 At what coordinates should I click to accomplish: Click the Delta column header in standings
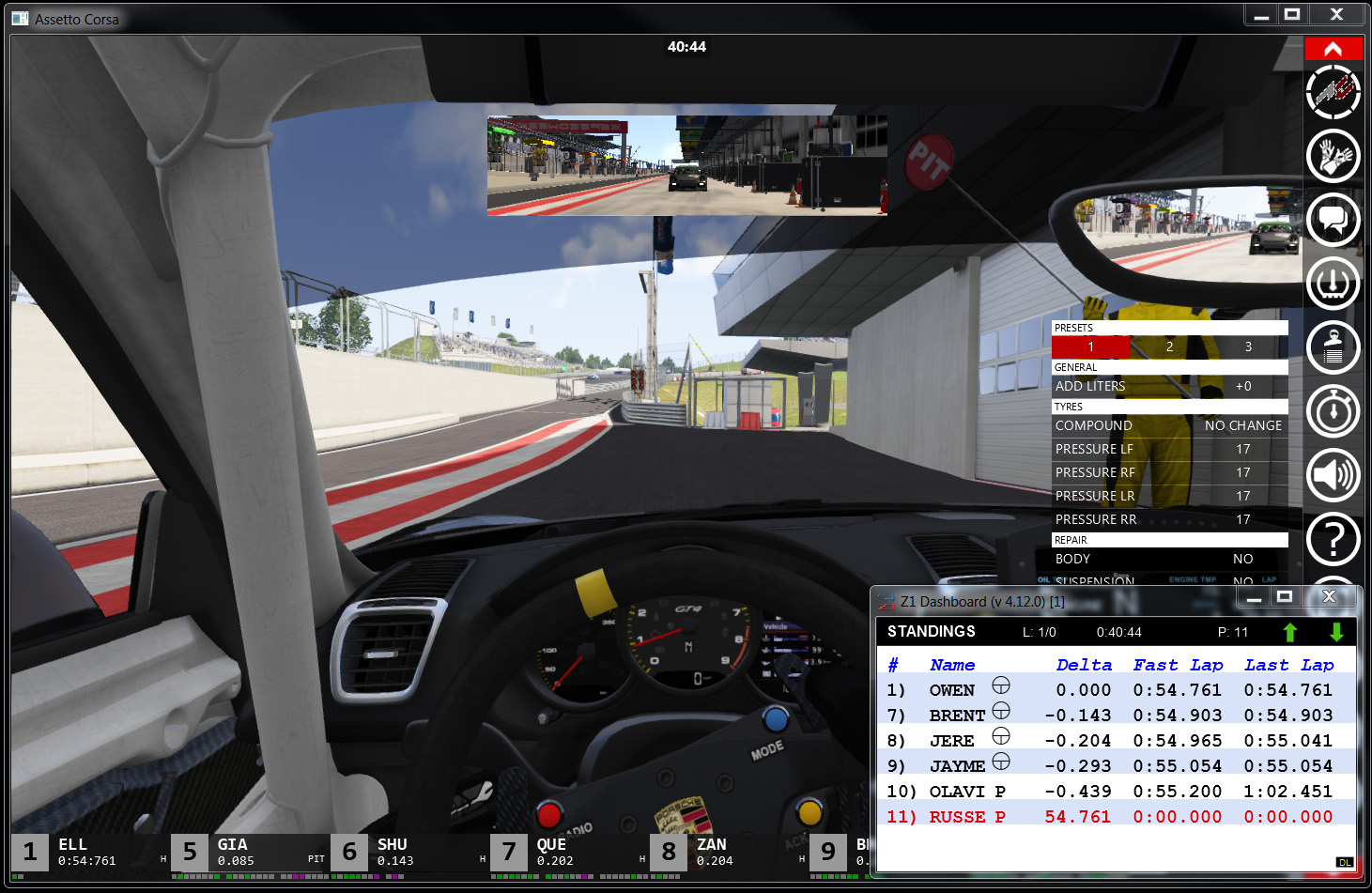[1084, 665]
